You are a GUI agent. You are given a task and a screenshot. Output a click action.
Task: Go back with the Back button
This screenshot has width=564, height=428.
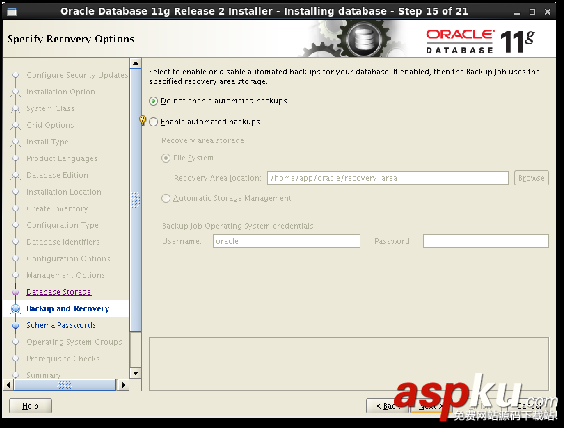(x=387, y=406)
